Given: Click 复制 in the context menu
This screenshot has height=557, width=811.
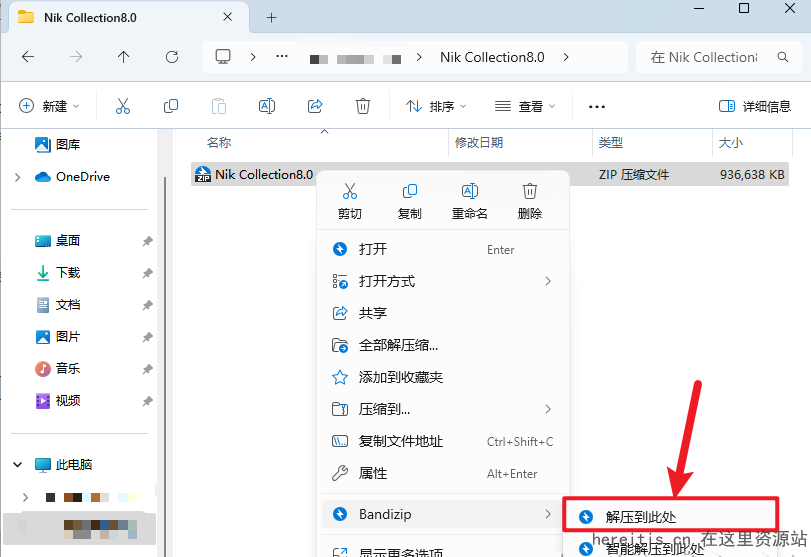Looking at the screenshot, I should (x=410, y=201).
